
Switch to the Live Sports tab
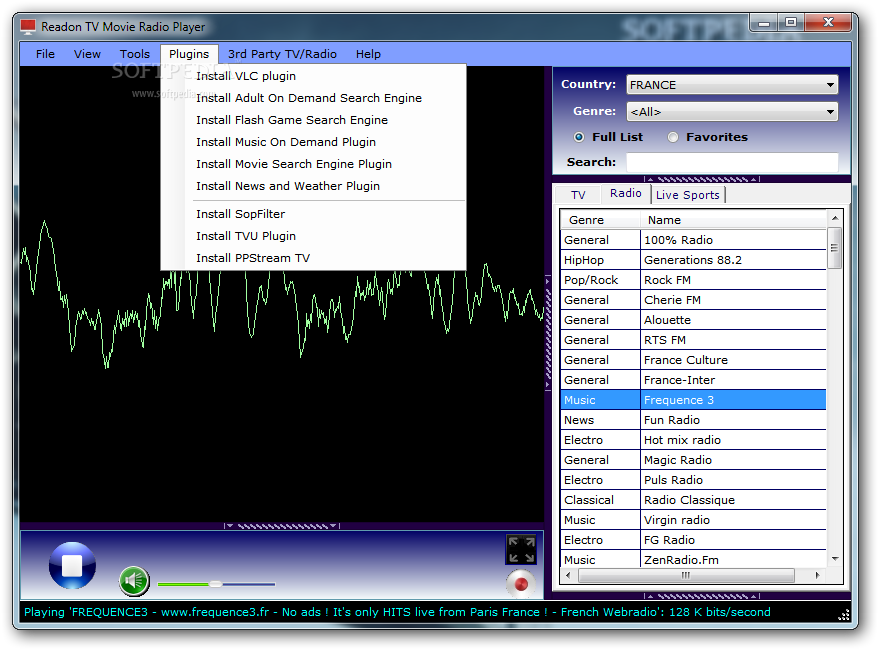point(688,195)
